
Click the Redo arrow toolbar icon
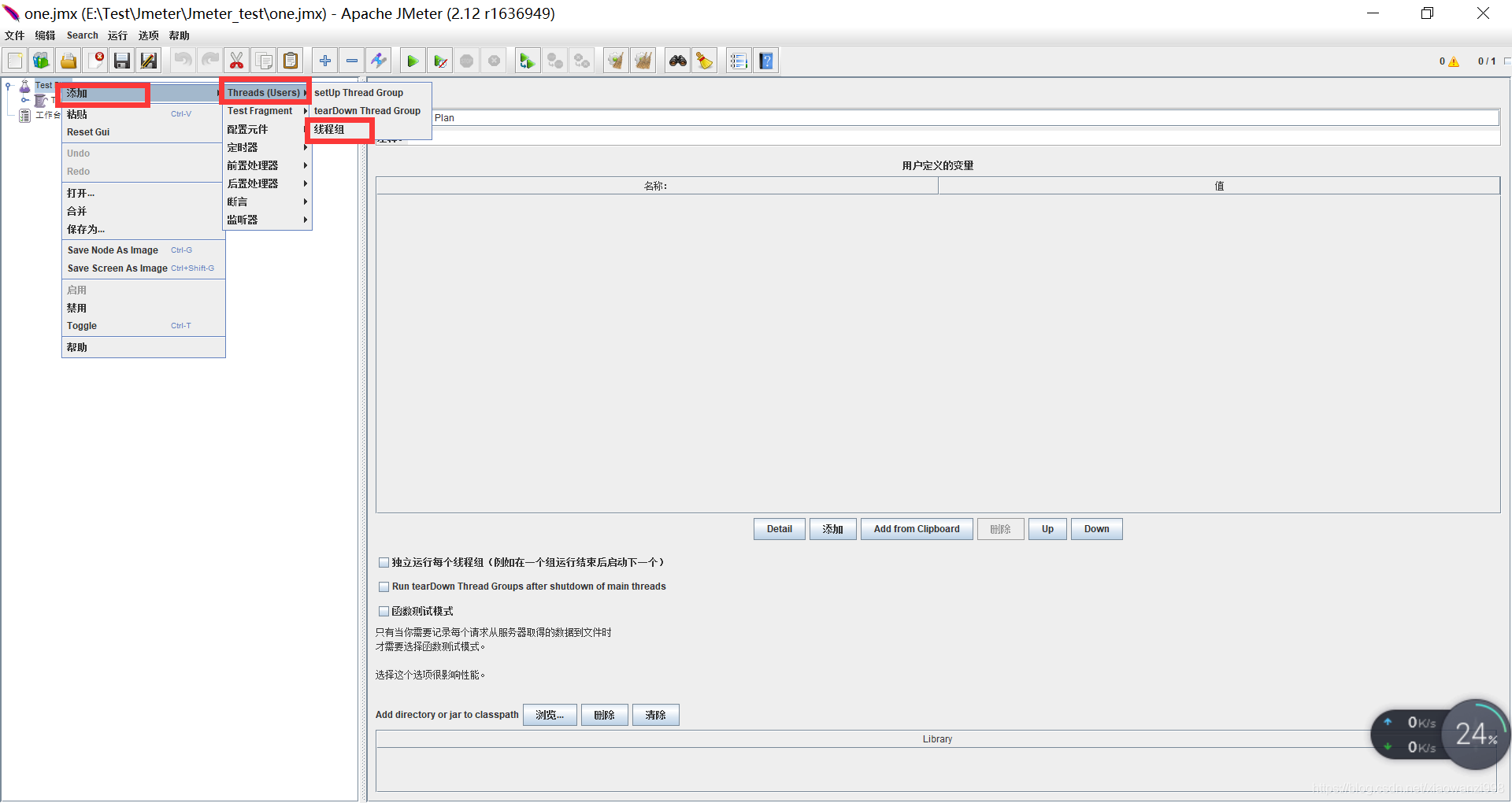[210, 61]
